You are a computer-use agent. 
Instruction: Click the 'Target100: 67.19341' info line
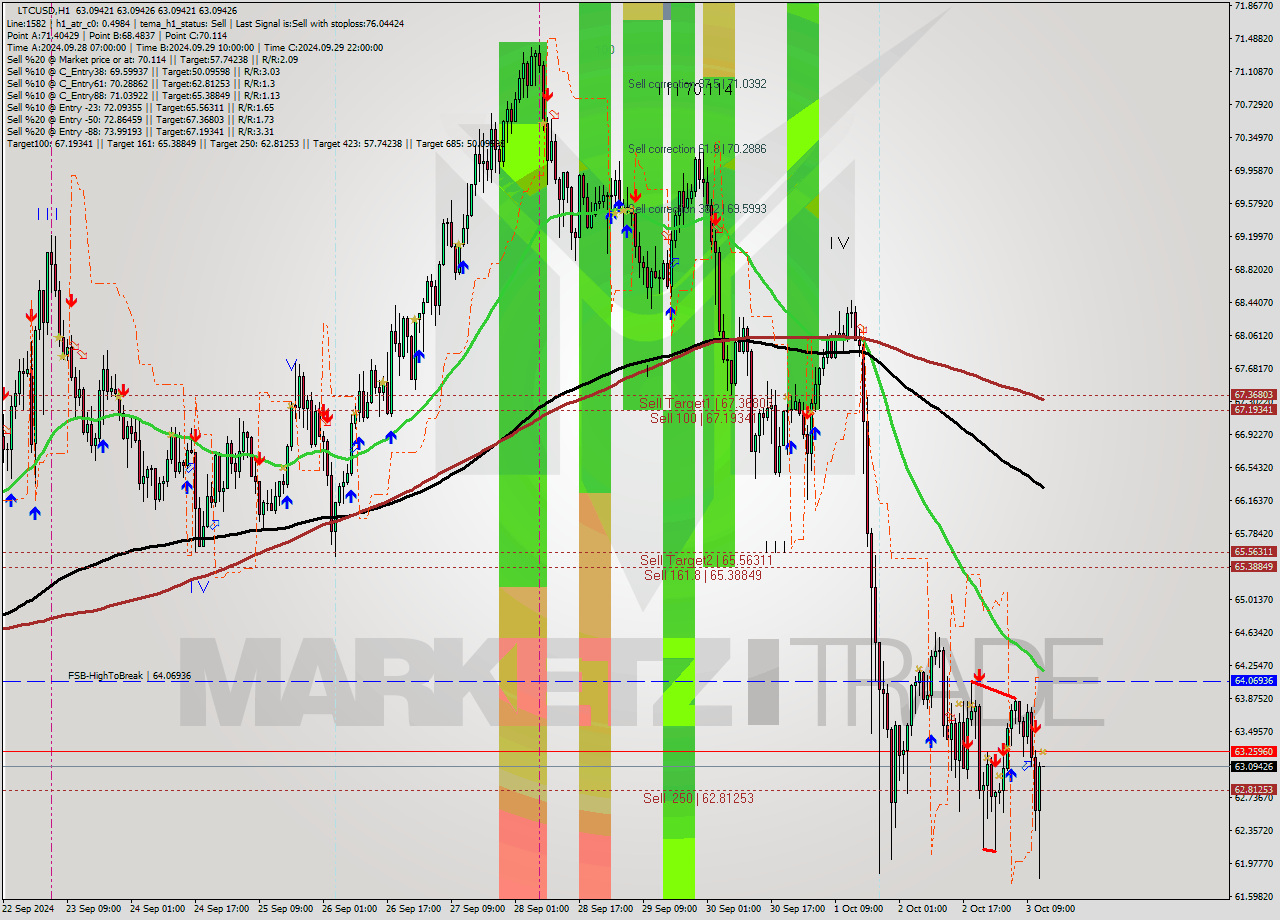(x=255, y=144)
